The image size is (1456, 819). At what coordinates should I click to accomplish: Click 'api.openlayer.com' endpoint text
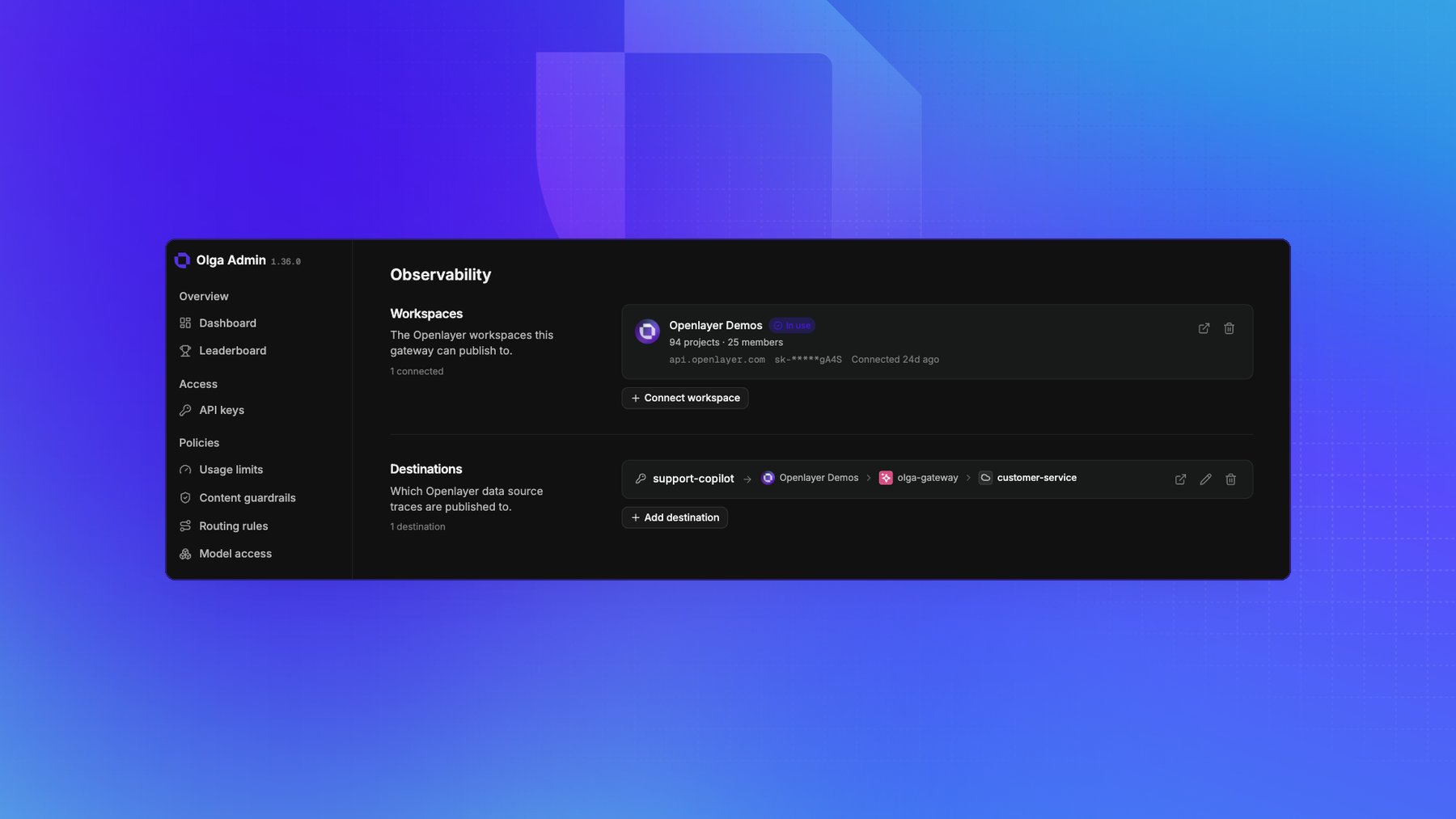[717, 360]
